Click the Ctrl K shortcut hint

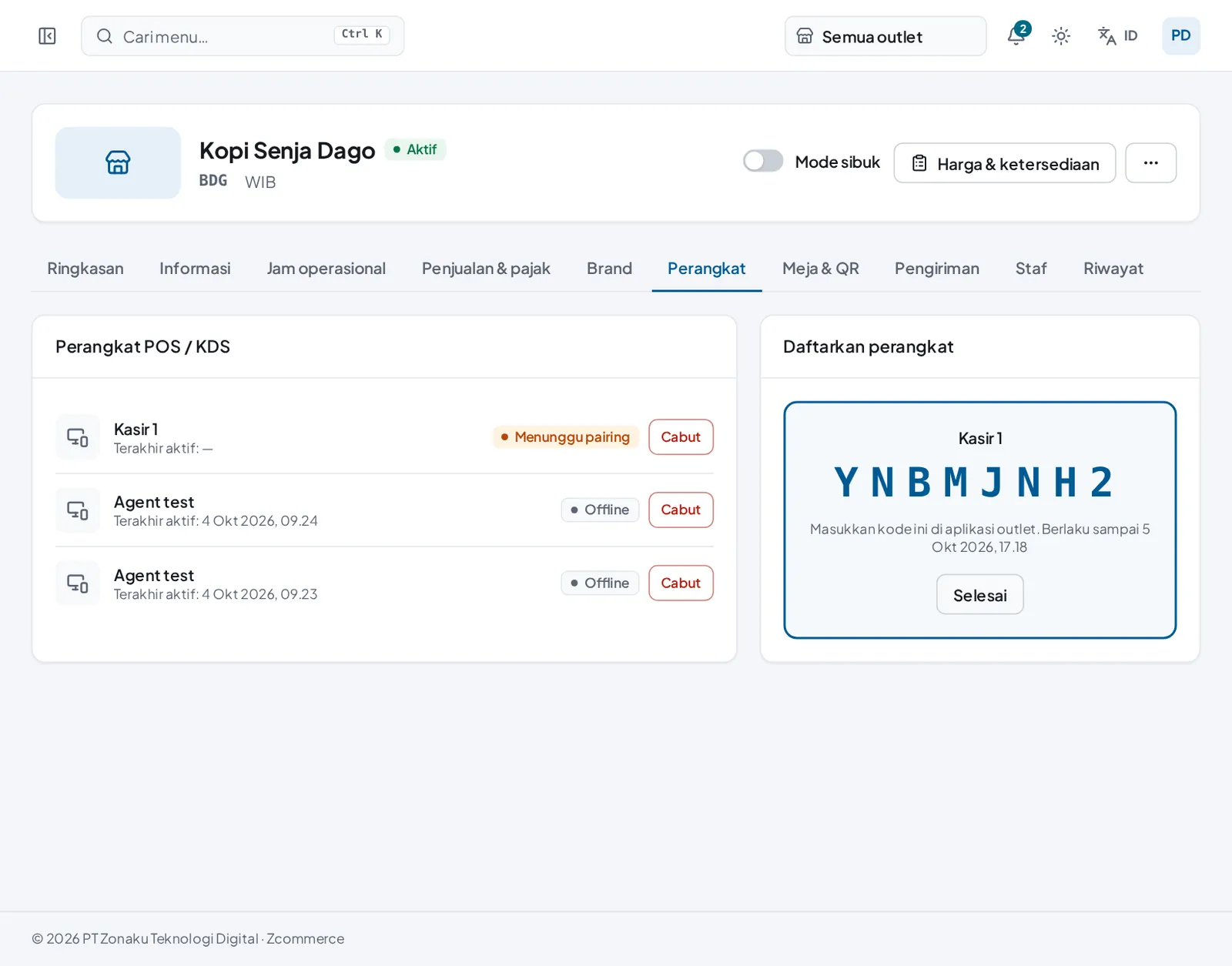click(362, 35)
